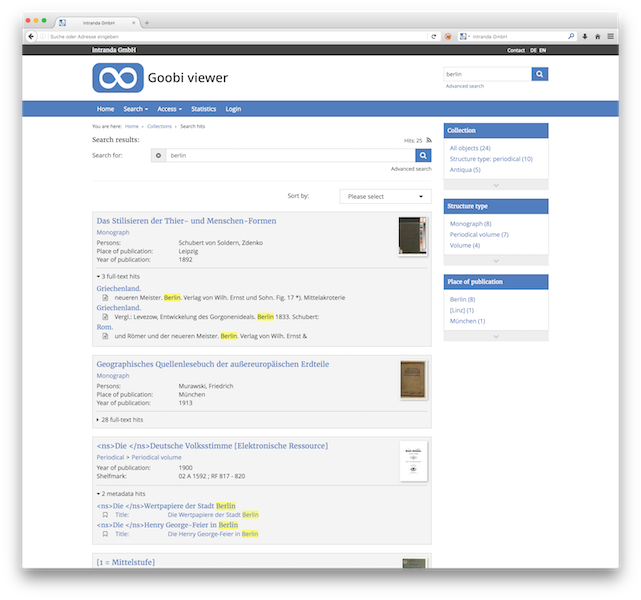Image resolution: width=641 pixels, height=600 pixels.
Task: Click the browser search bar magnifier icon
Action: (571, 36)
